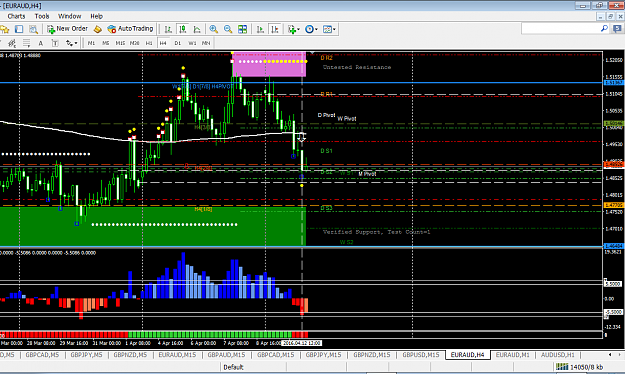625x374 pixels.
Task: Toggle chart auto scroll
Action: tap(260, 29)
